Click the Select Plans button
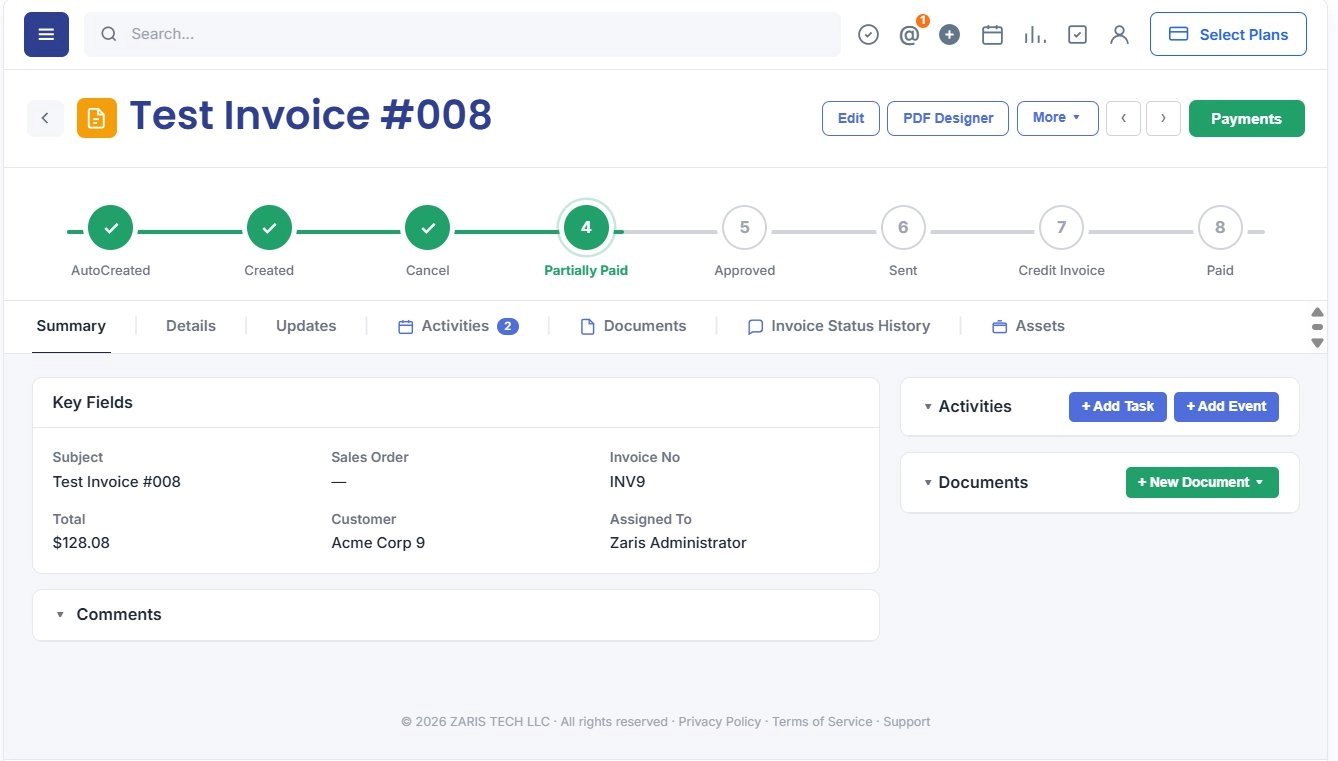 point(1228,34)
